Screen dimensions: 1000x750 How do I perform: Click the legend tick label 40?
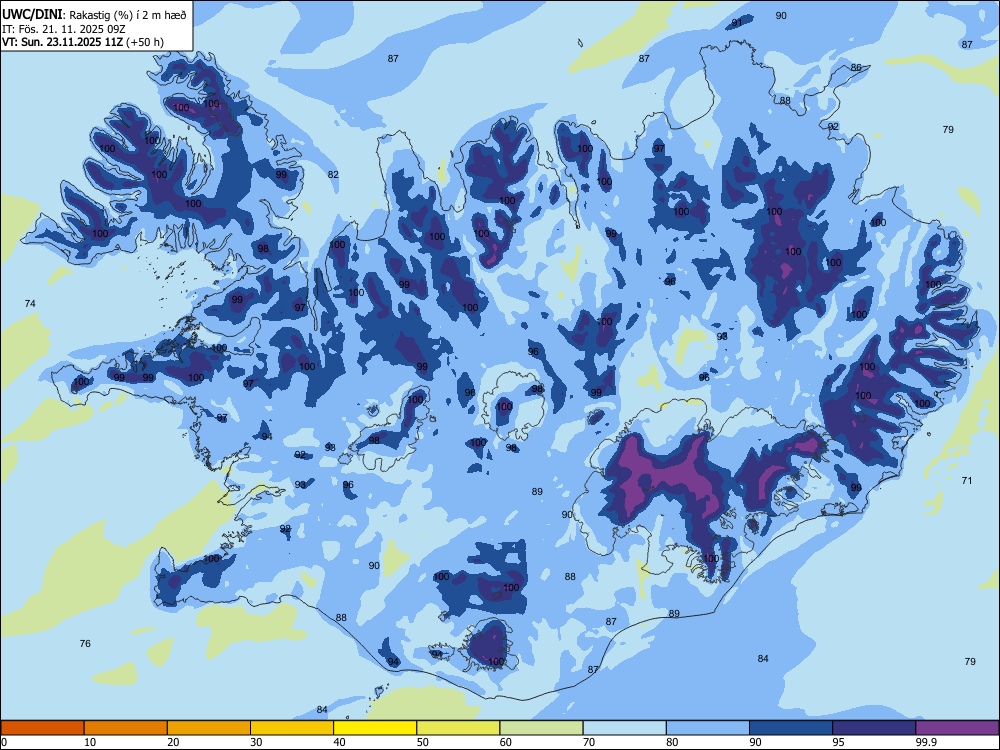[x=340, y=742]
